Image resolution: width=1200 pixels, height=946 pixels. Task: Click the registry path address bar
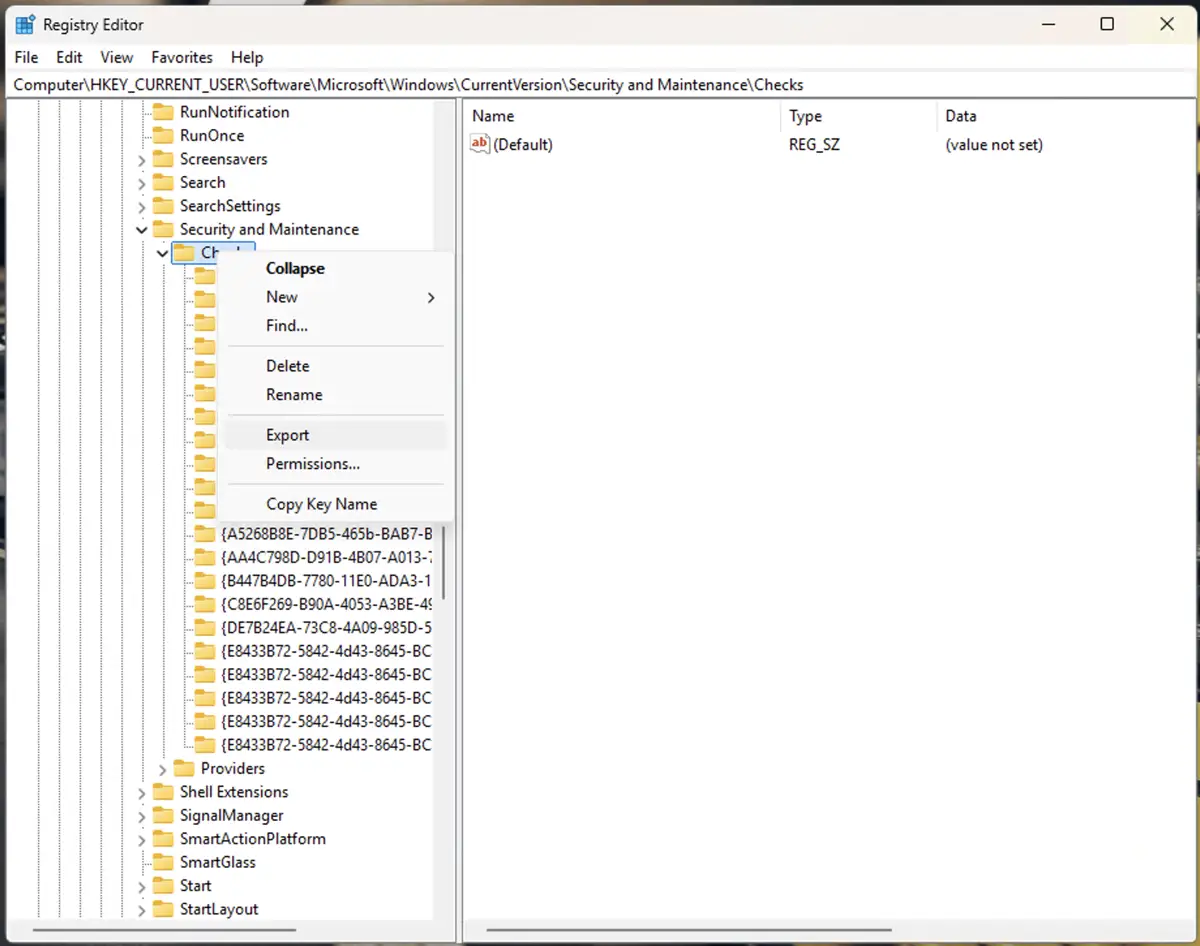click(600, 85)
